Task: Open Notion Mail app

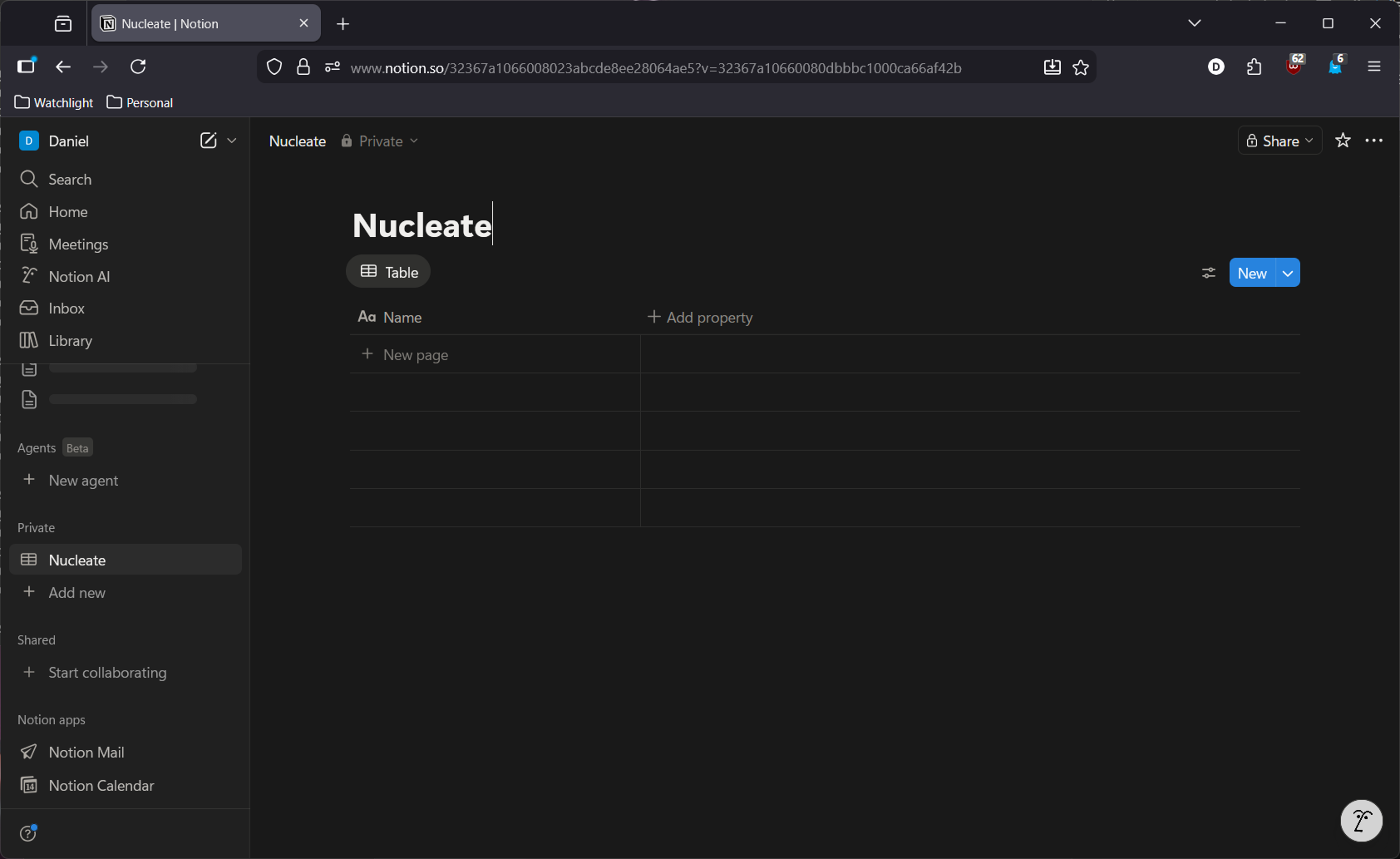Action: click(86, 752)
